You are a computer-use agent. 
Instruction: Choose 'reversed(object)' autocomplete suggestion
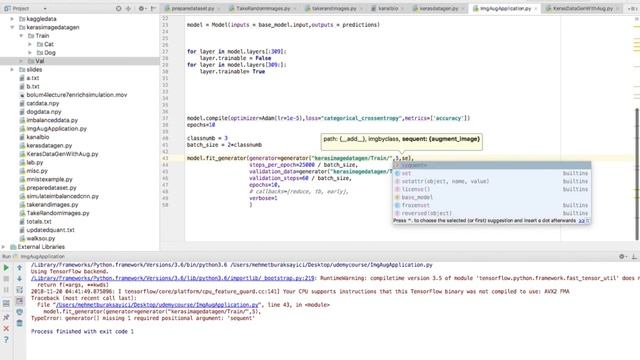[x=492, y=213]
